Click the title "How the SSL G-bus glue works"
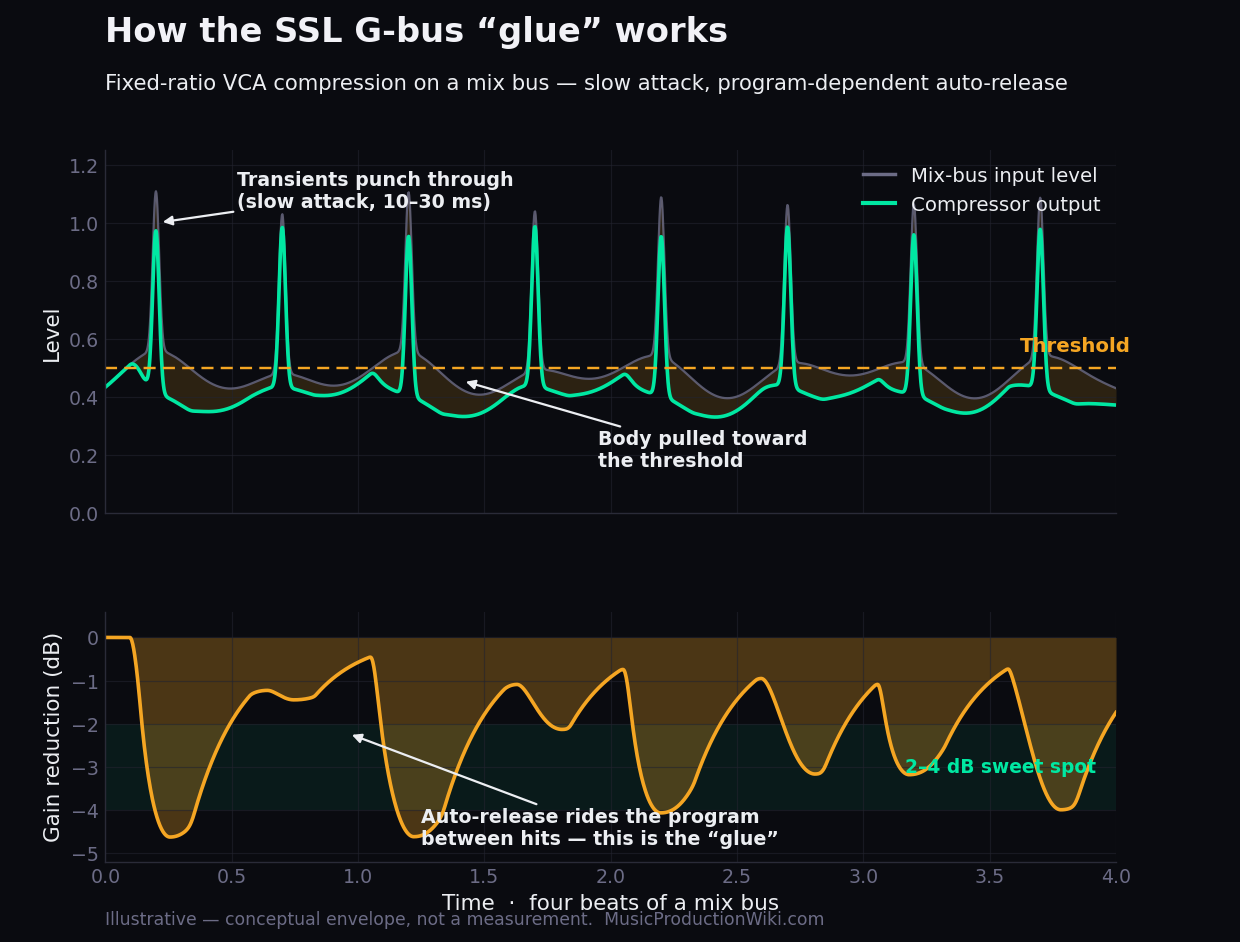The width and height of the screenshot is (1240, 942). coord(416,32)
